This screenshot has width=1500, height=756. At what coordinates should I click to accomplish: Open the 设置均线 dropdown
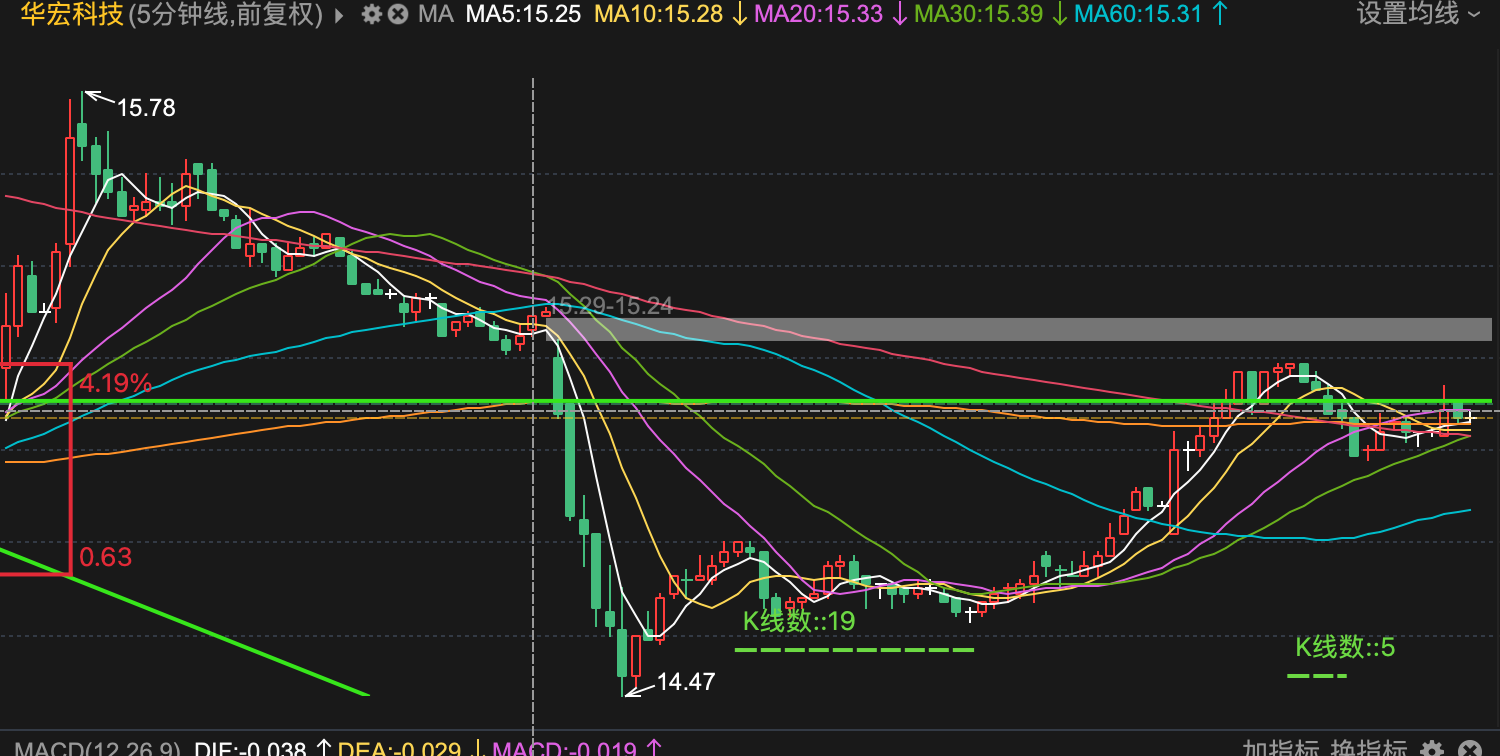(1420, 14)
